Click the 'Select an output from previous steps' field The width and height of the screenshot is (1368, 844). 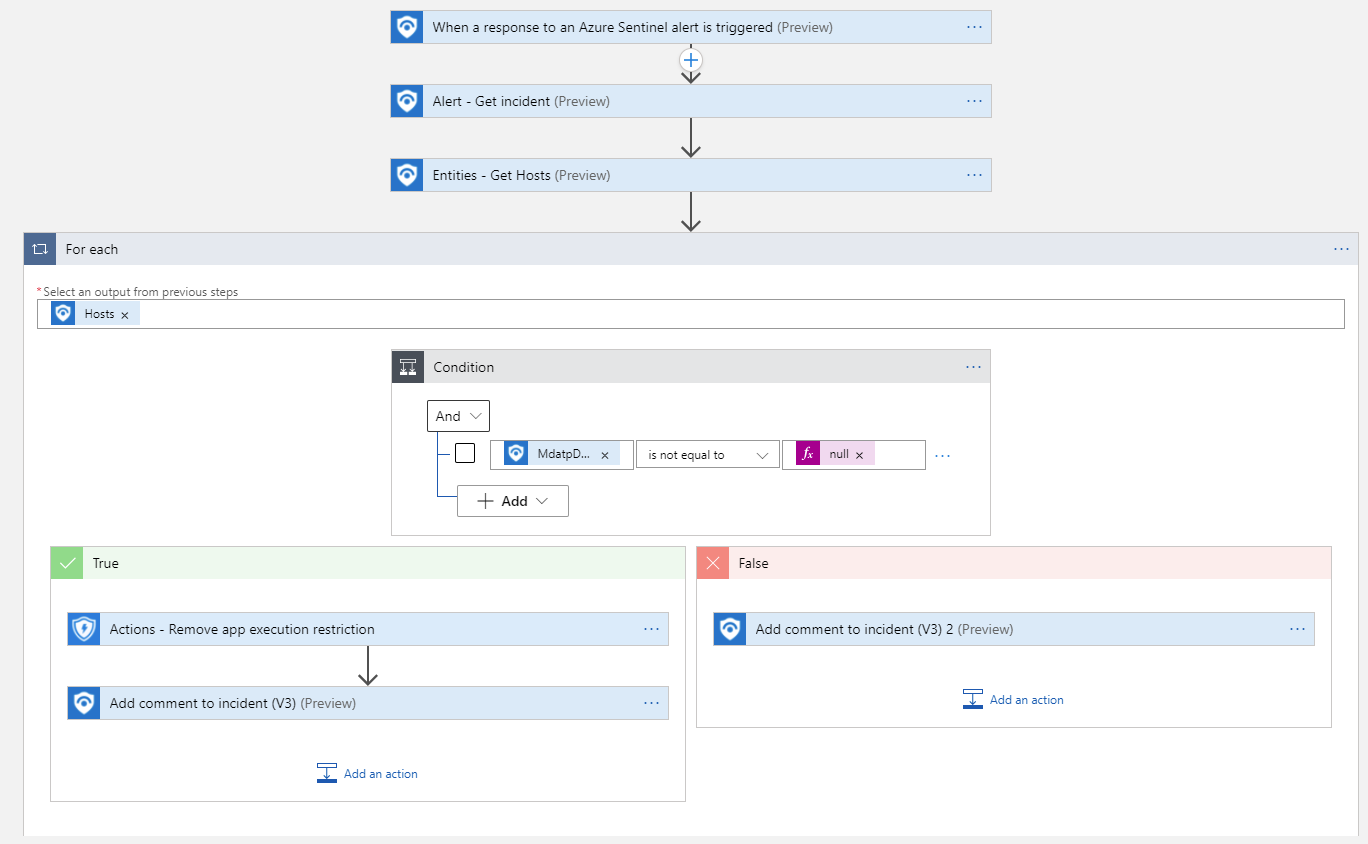point(691,314)
